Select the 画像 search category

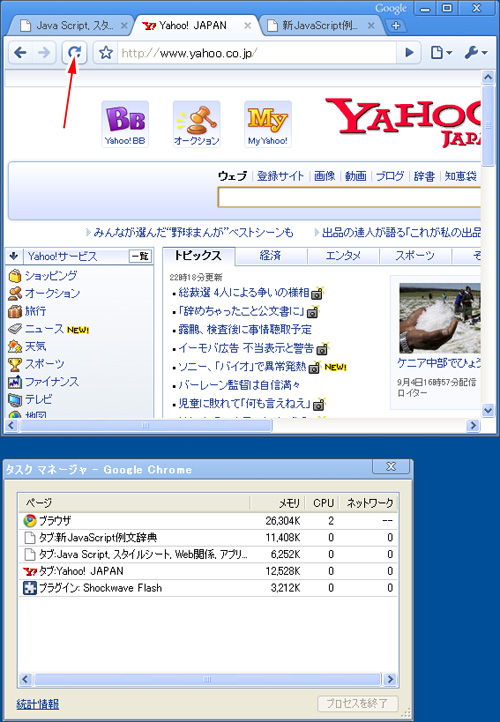point(325,176)
